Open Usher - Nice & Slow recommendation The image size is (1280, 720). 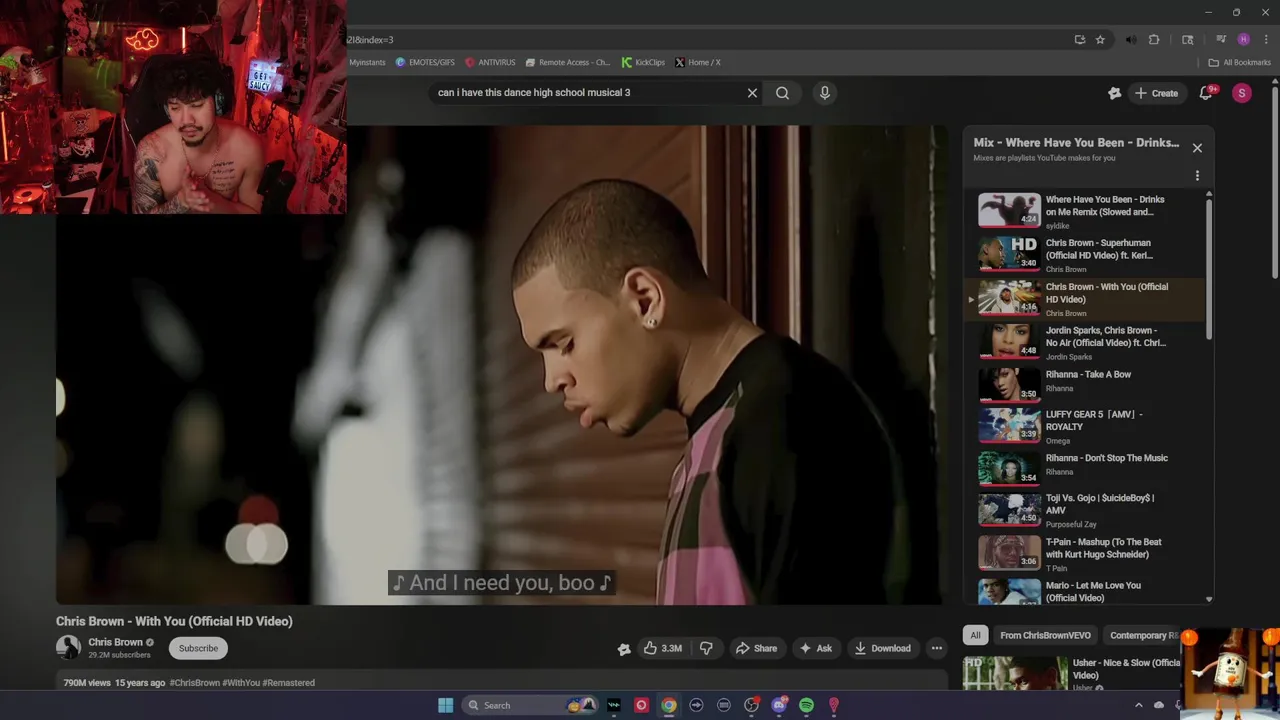(x=1071, y=673)
